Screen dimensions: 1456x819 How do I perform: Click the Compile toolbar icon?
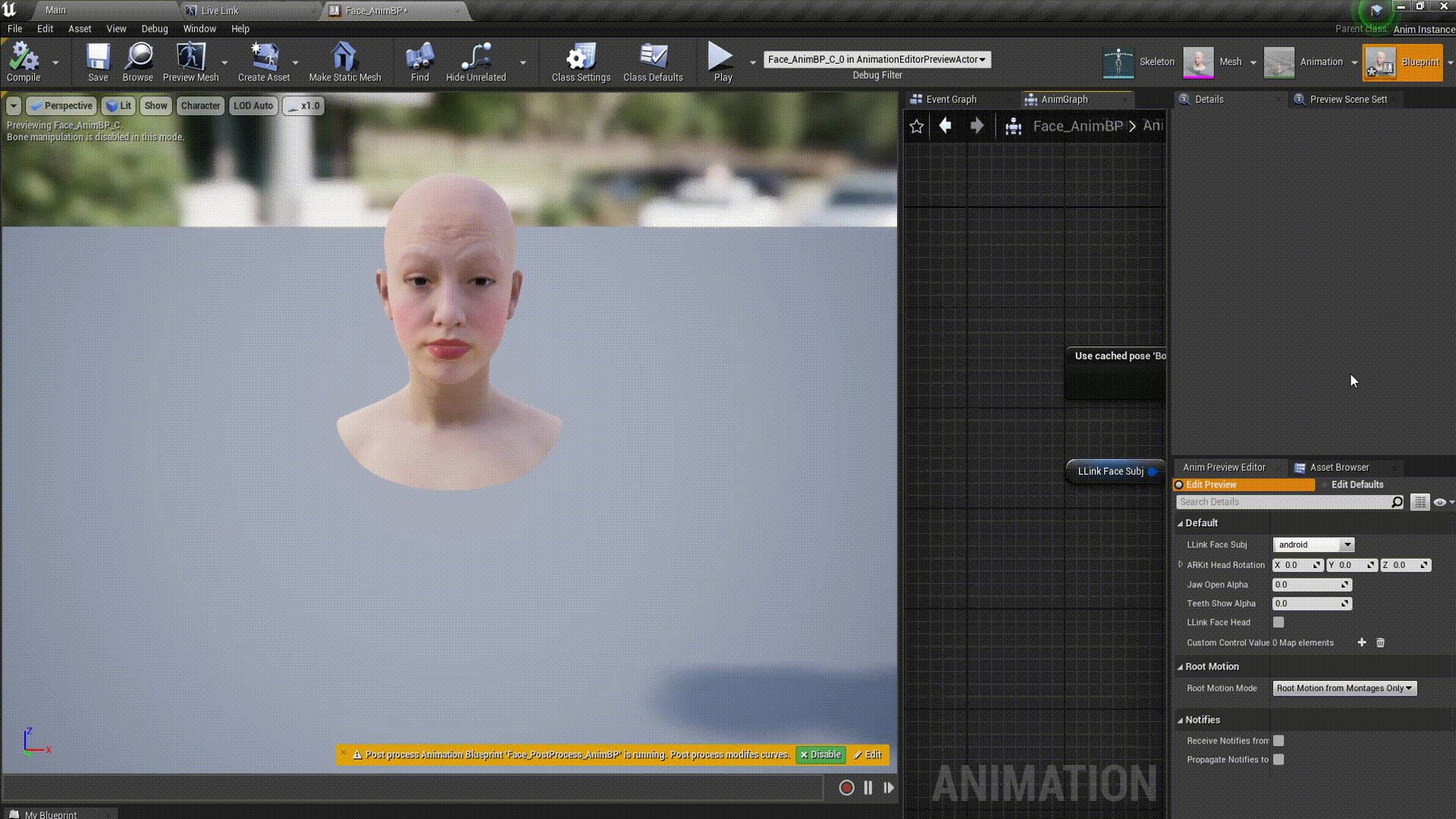pyautogui.click(x=24, y=61)
